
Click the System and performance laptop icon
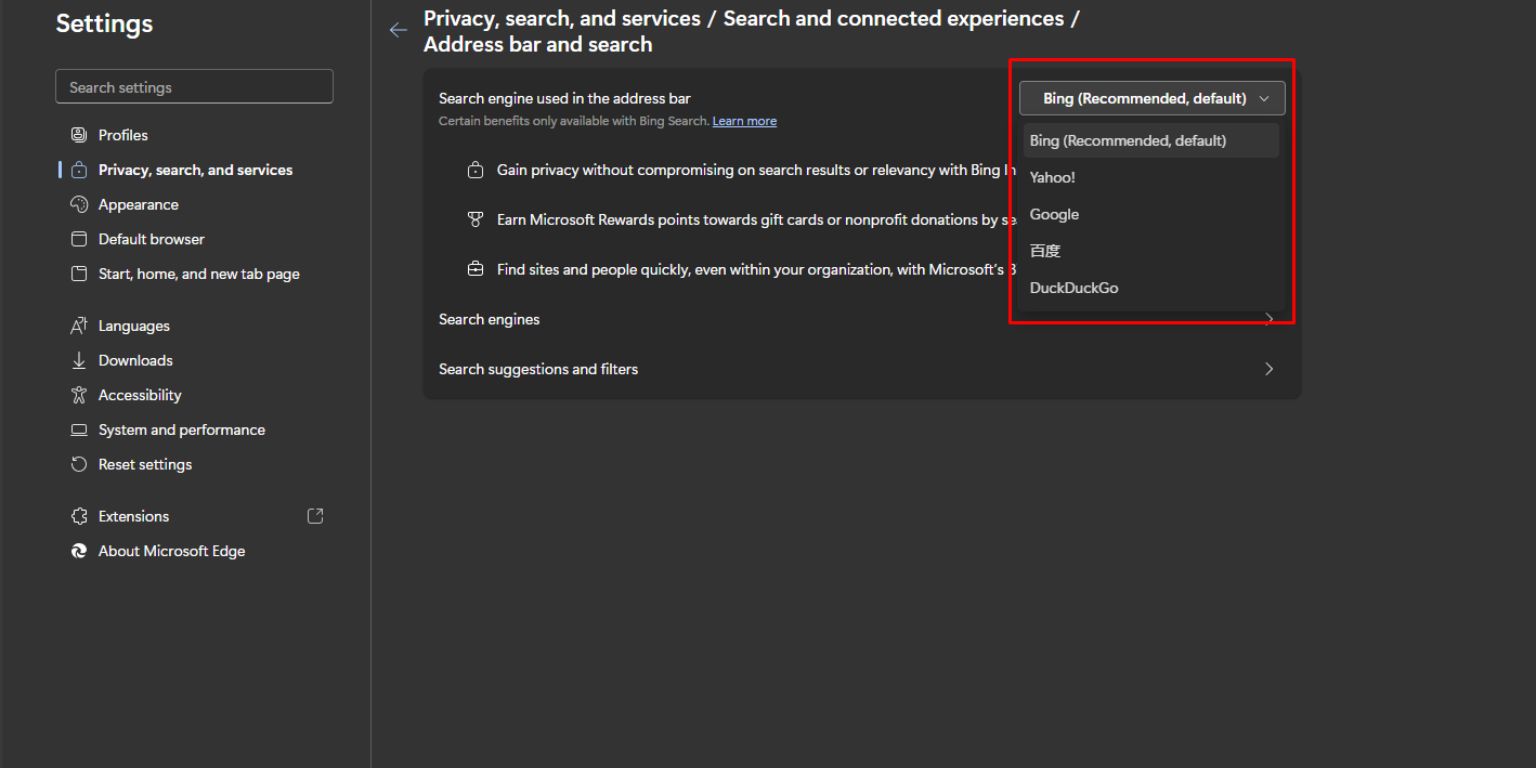pyautogui.click(x=79, y=430)
